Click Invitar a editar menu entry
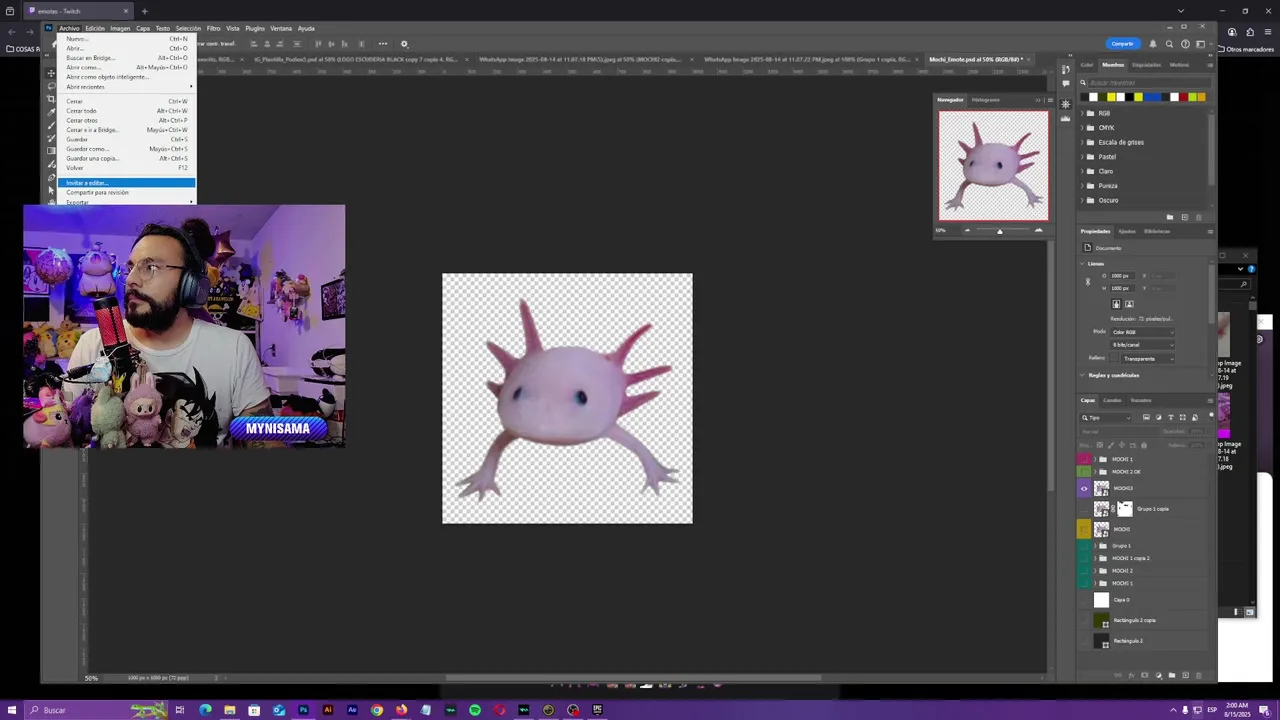The height and width of the screenshot is (720, 1280). pyautogui.click(x=126, y=183)
